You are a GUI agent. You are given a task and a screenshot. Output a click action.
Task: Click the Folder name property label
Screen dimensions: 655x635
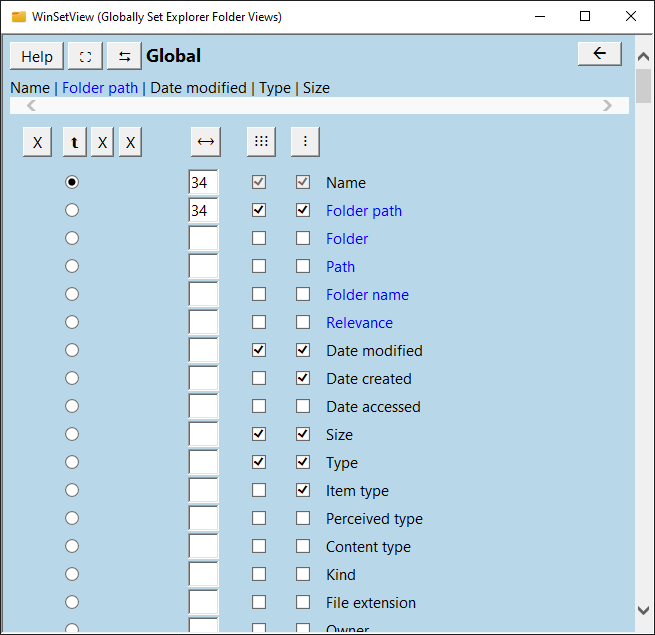click(x=368, y=295)
